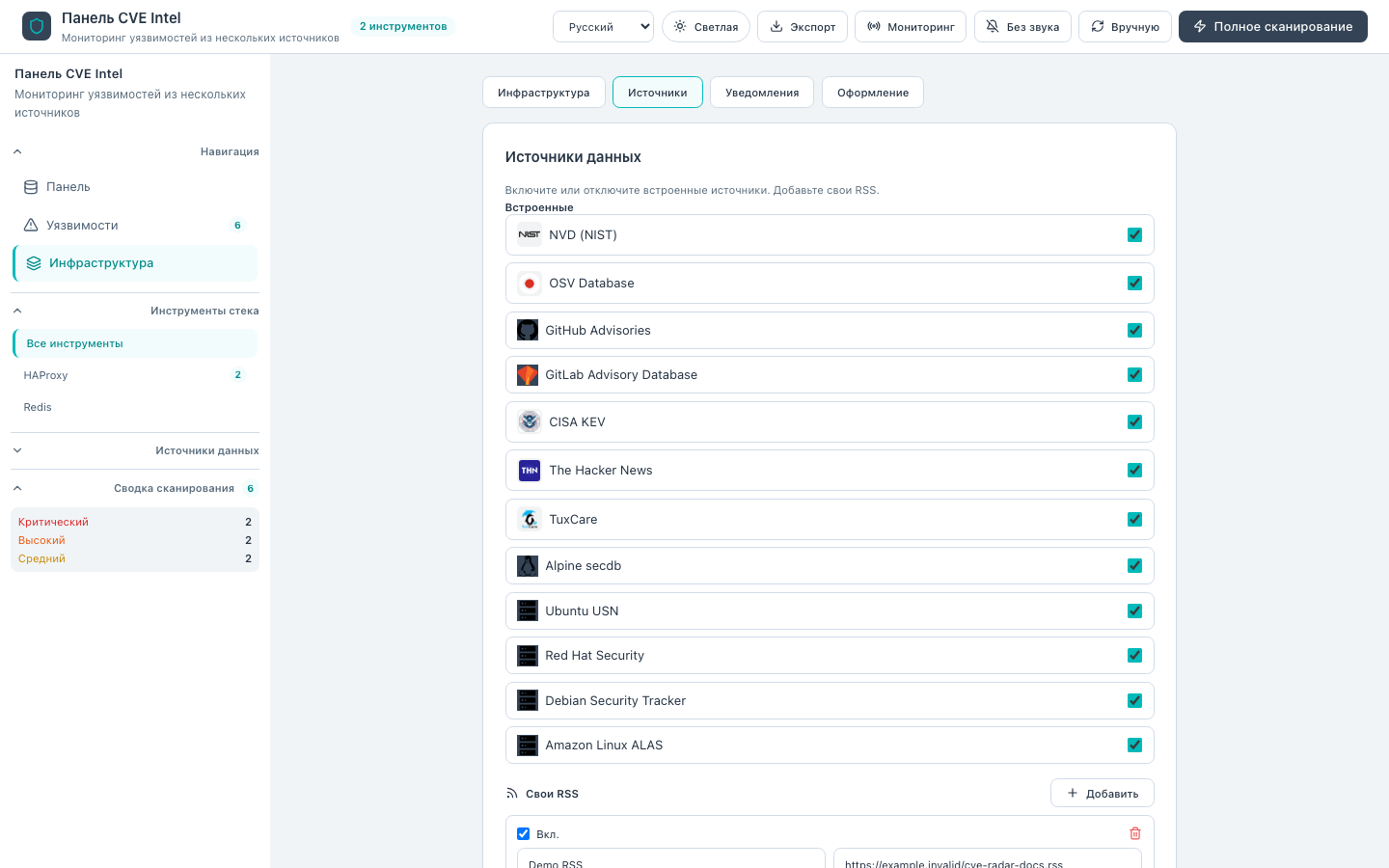
Task: Click the GitLab Advisory Database fox icon
Action: (528, 375)
